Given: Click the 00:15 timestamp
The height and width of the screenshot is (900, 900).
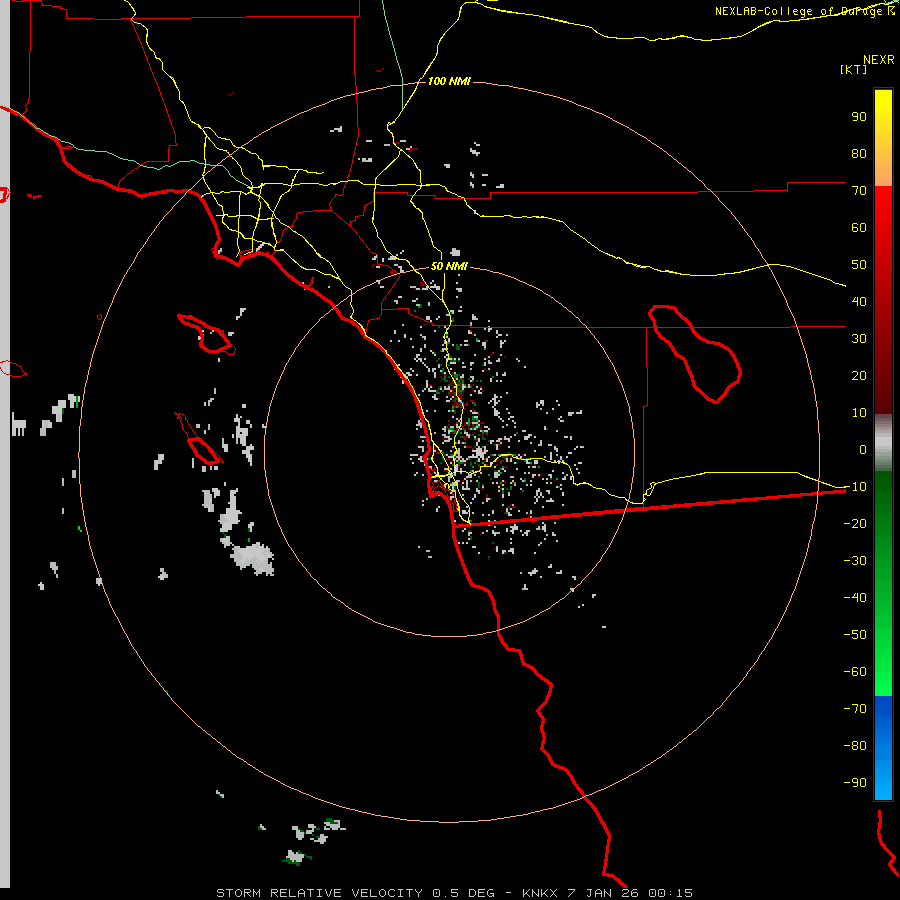Looking at the screenshot, I should tap(670, 893).
